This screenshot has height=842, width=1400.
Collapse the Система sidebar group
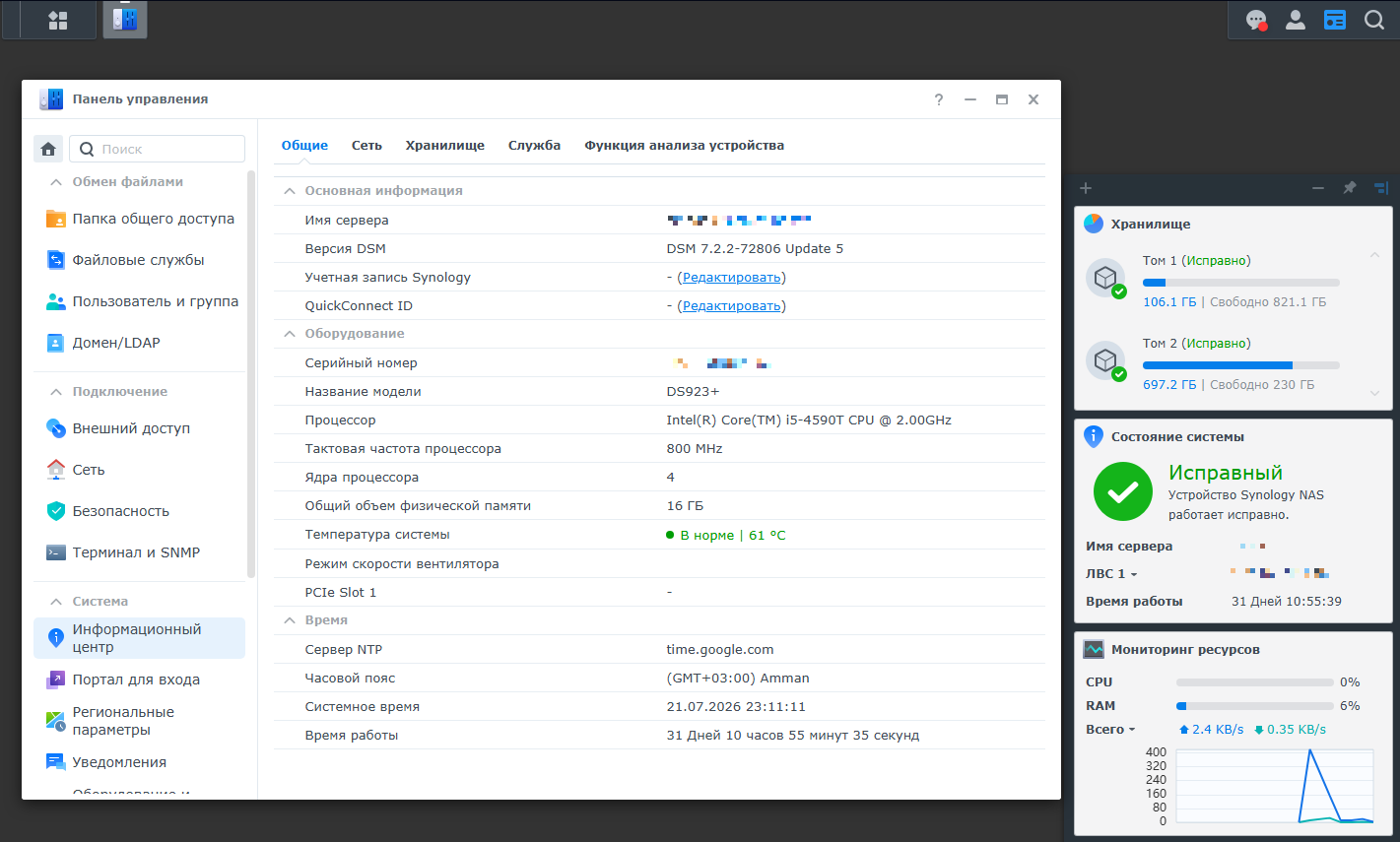click(x=56, y=602)
